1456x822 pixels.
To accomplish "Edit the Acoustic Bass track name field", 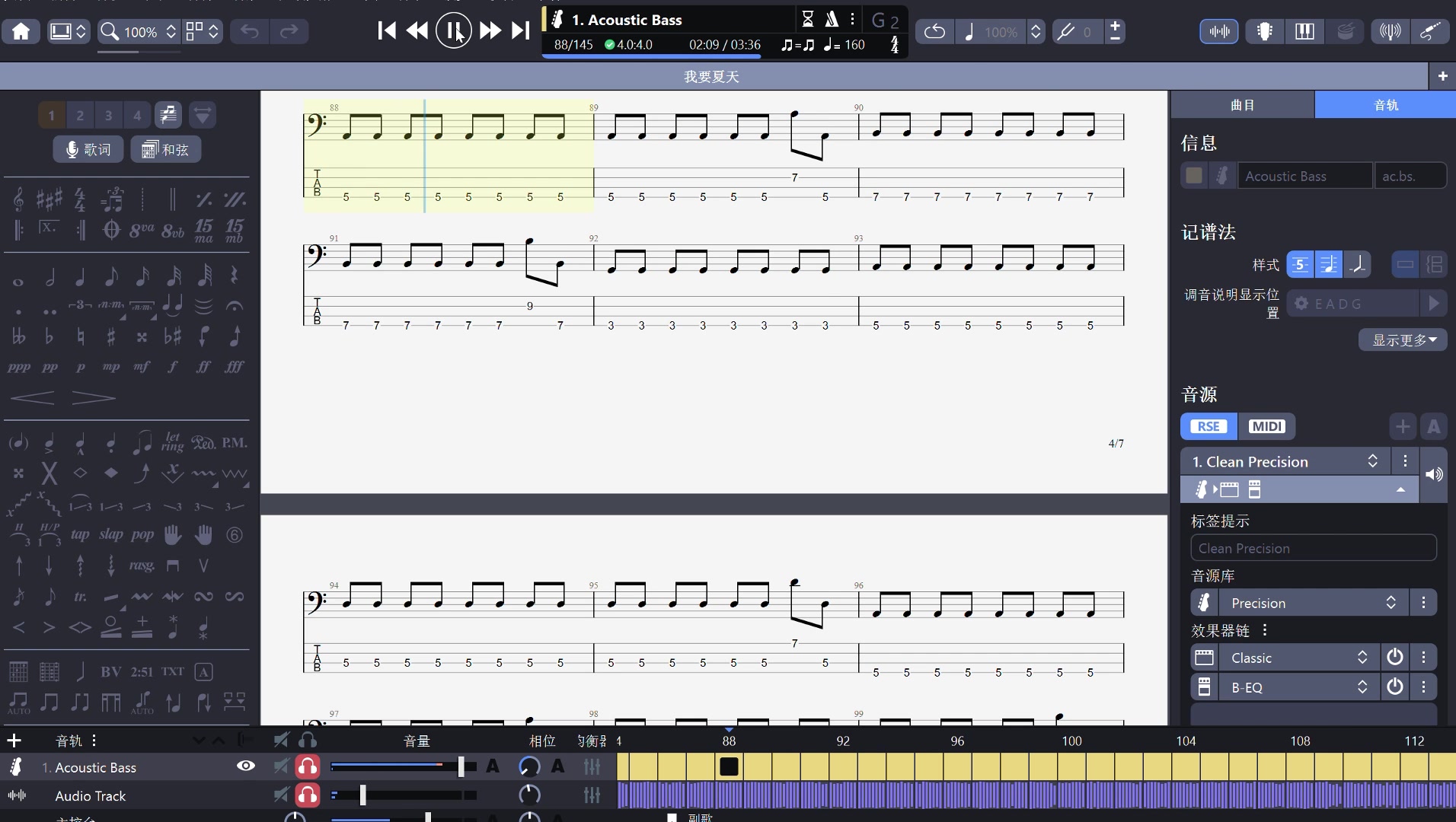I will pos(1304,176).
